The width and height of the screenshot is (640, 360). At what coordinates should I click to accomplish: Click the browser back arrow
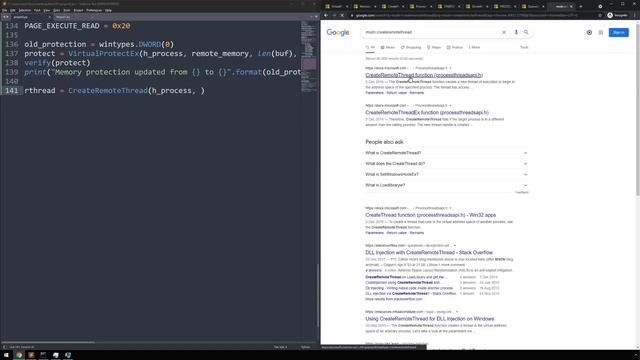(x=326, y=16)
